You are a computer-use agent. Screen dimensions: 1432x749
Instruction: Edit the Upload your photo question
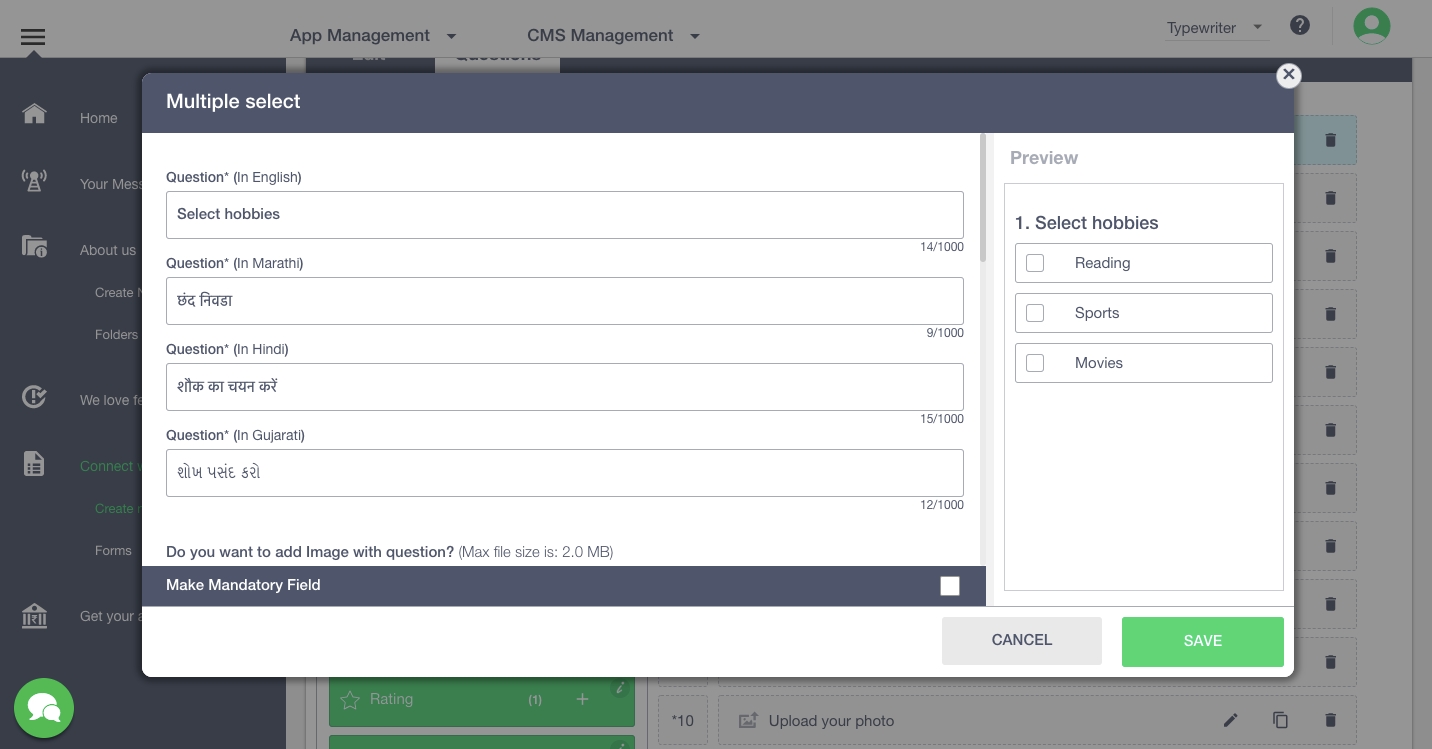[x=1231, y=720]
